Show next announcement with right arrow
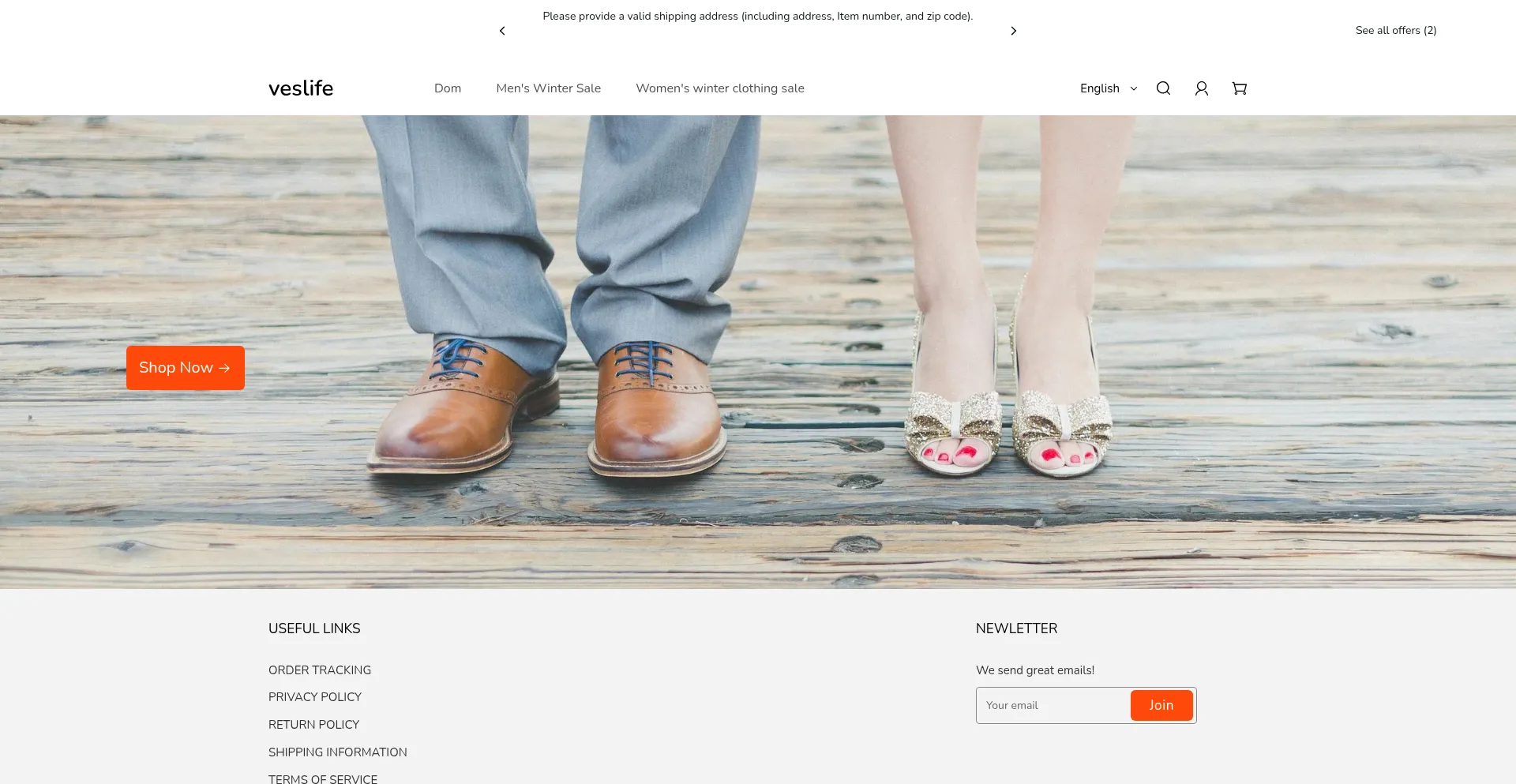This screenshot has height=784, width=1516. click(1013, 31)
